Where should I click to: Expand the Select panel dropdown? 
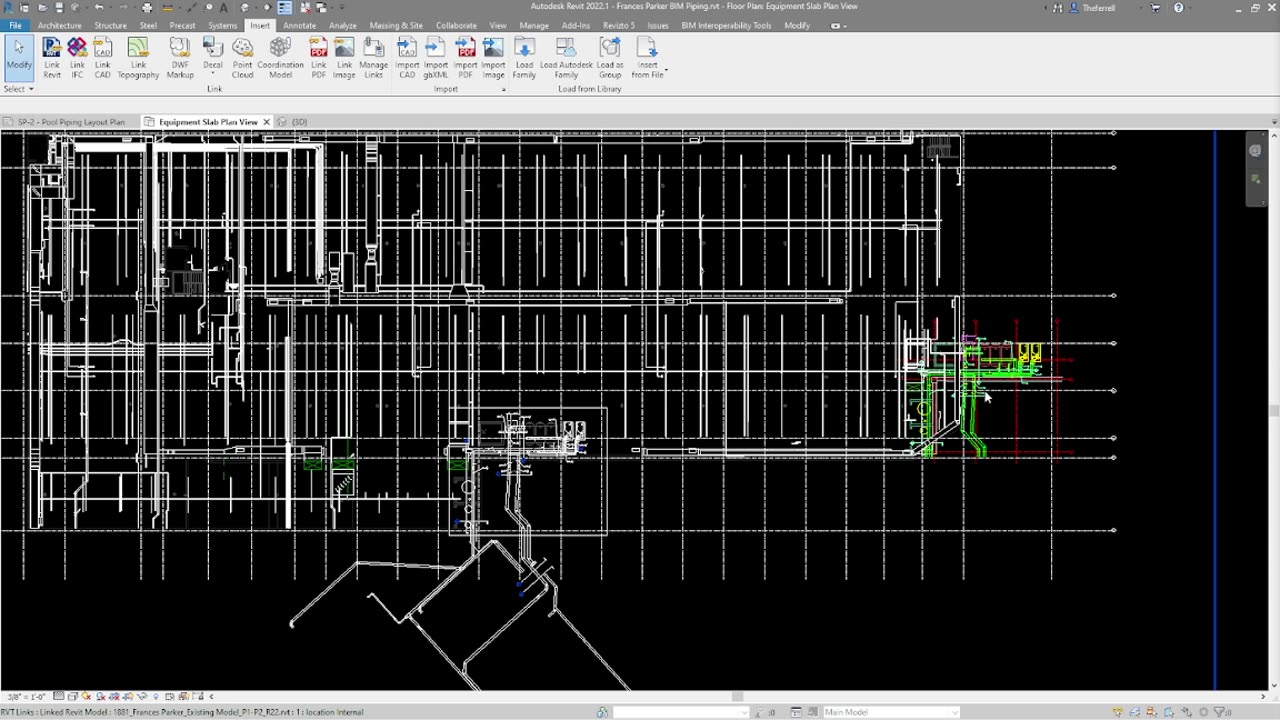click(18, 89)
